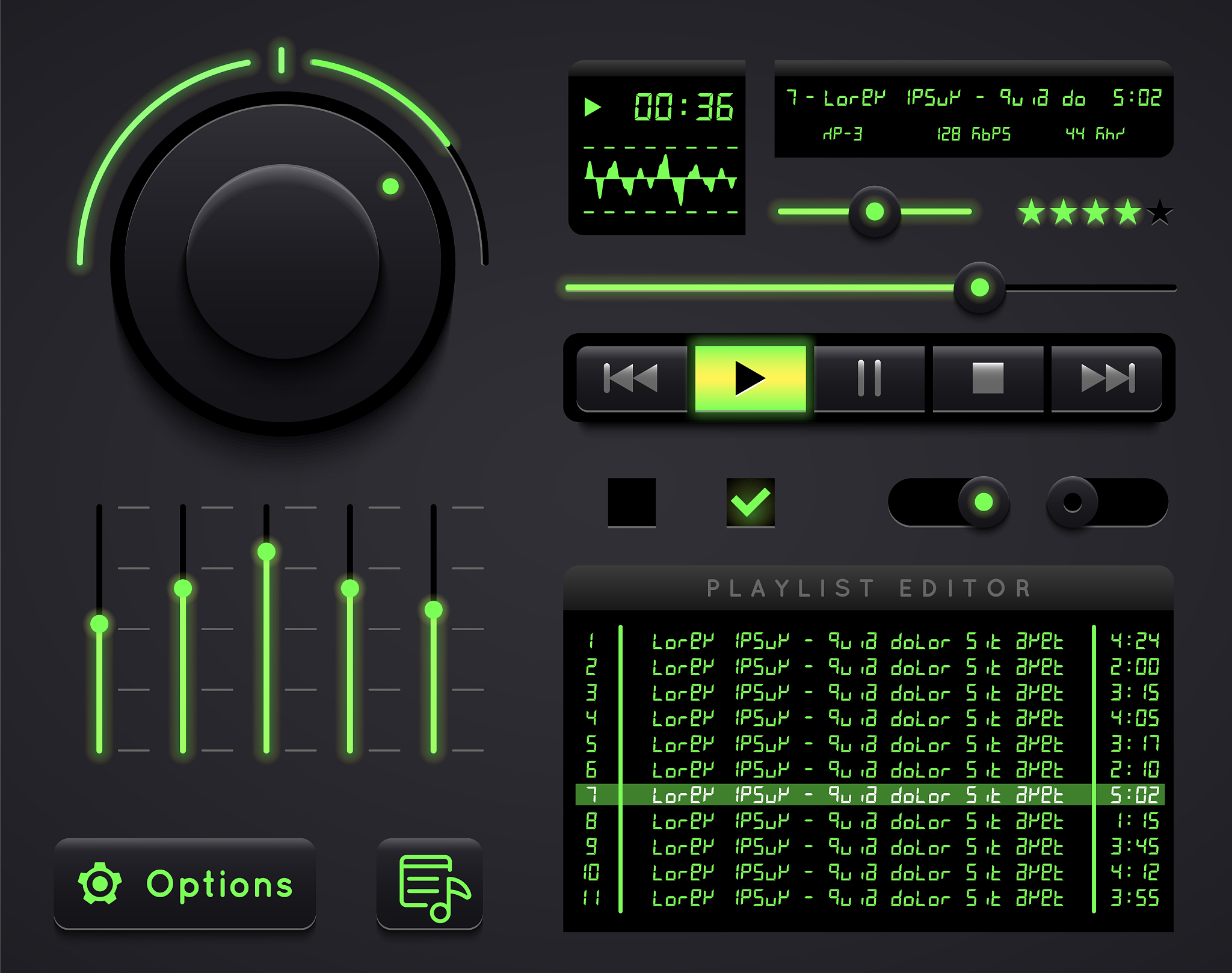Click the third rating star
The image size is (1232, 973).
coord(1095,212)
